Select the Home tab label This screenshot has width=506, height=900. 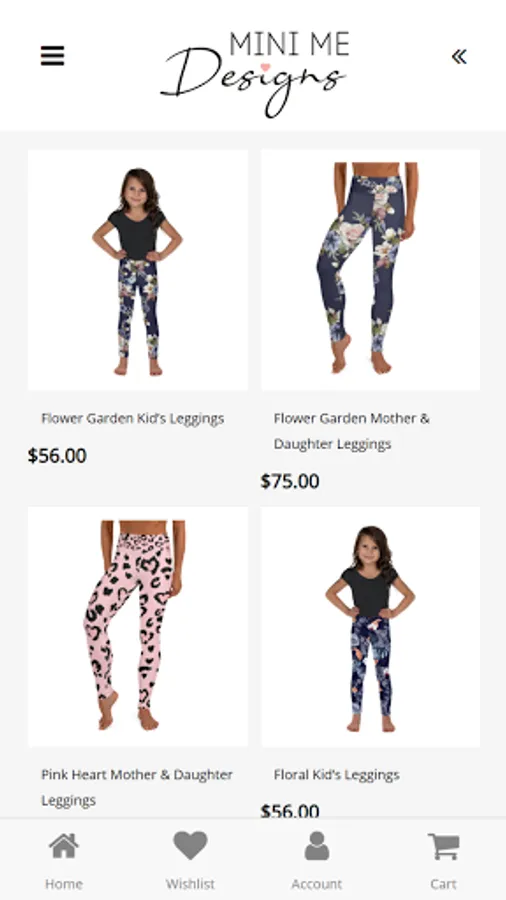(x=64, y=884)
